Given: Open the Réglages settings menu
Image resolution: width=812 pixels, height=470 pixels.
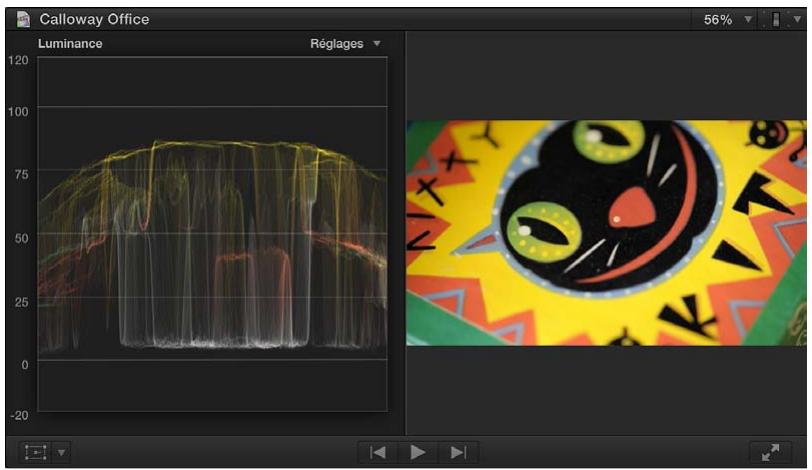Looking at the screenshot, I should 345,43.
